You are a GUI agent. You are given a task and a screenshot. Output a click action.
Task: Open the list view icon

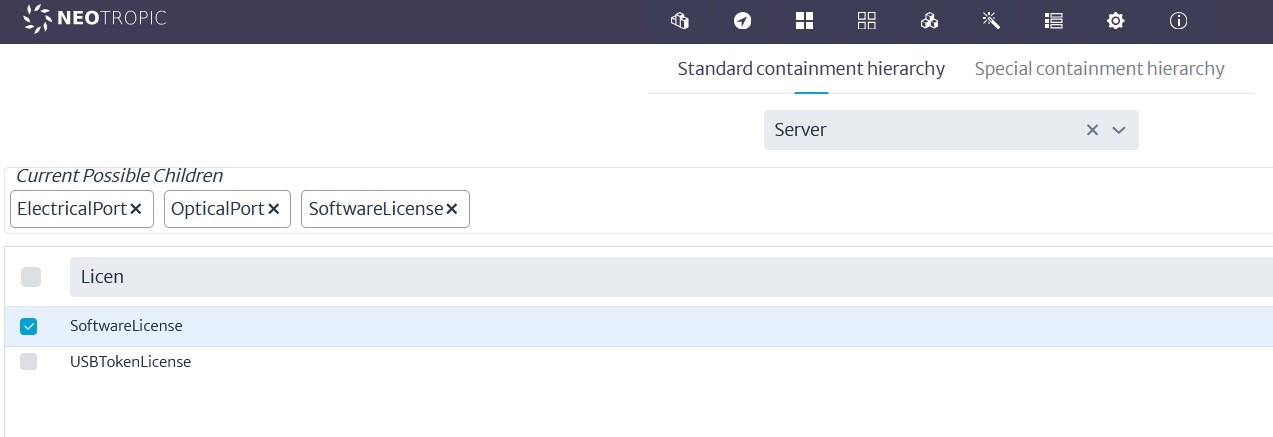pyautogui.click(x=1053, y=21)
